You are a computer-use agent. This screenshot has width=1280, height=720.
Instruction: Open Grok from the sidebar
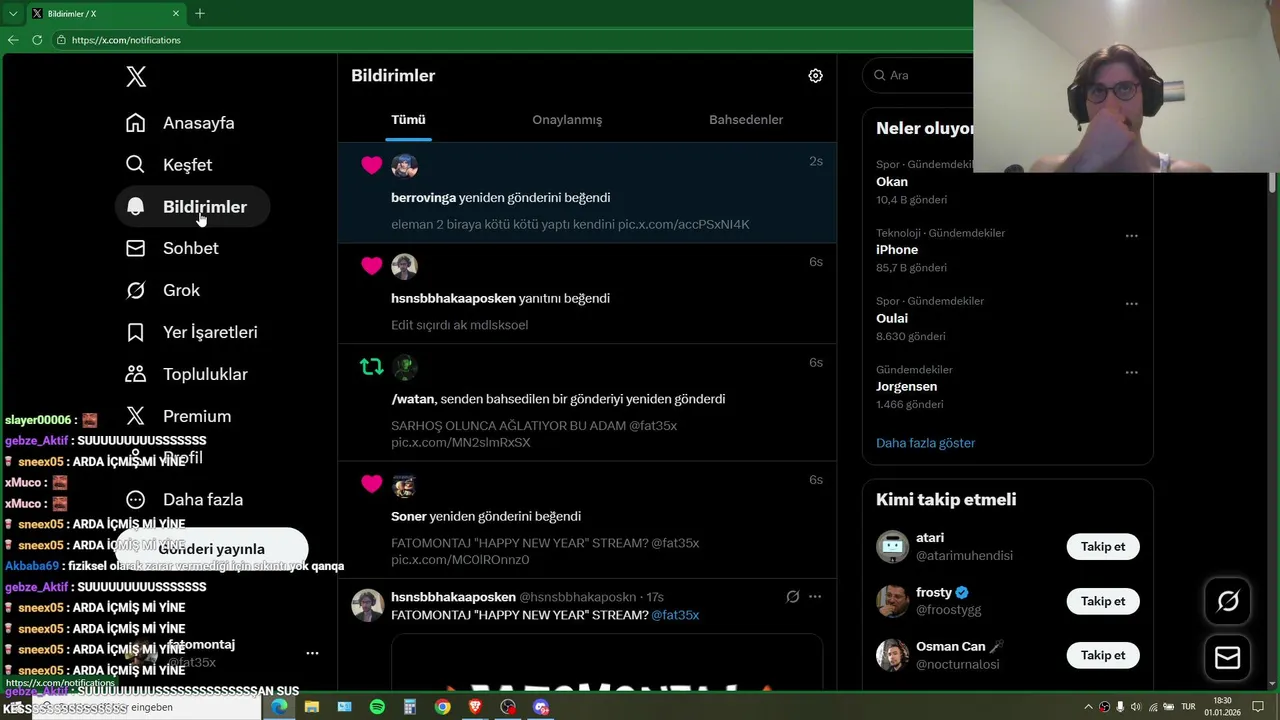[163, 290]
